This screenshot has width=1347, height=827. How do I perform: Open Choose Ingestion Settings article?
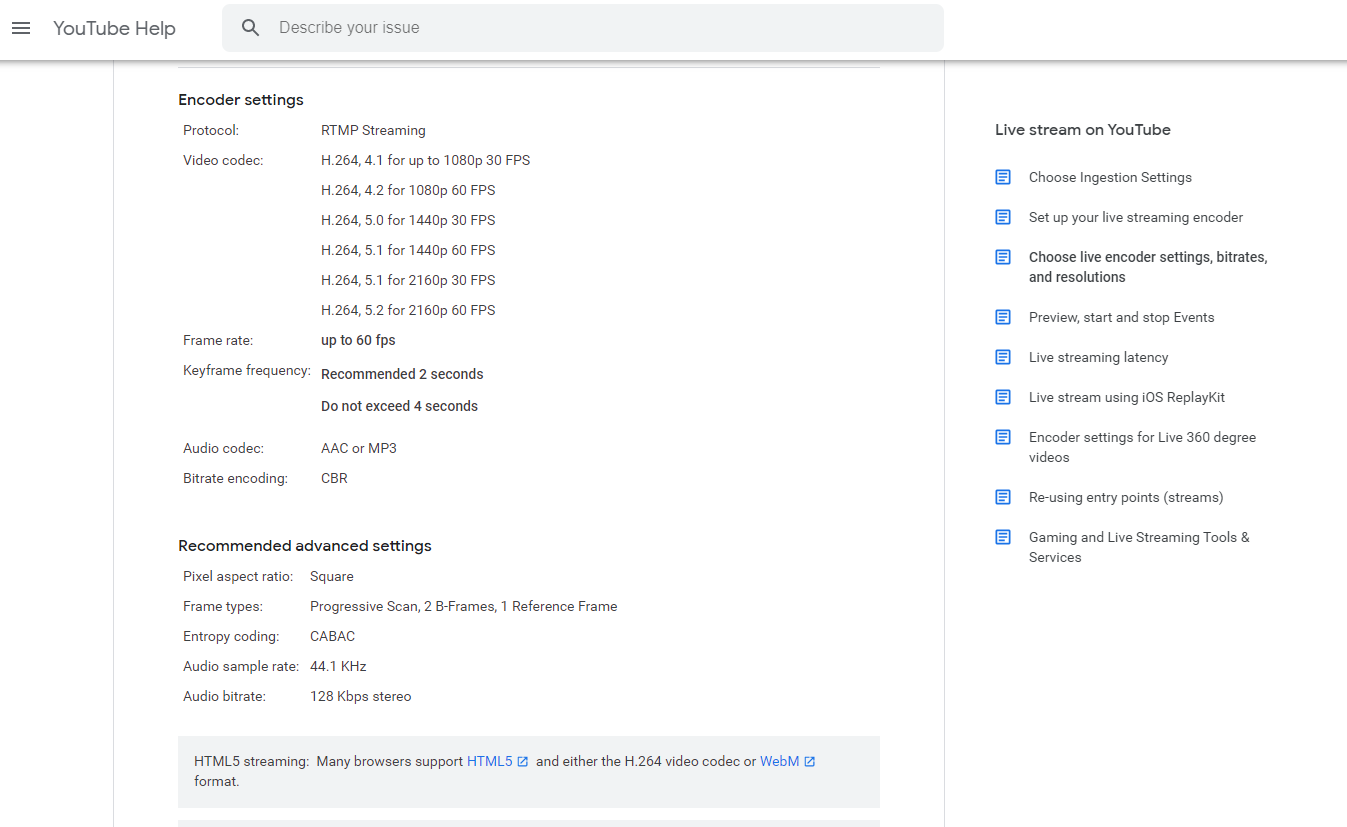(1110, 177)
